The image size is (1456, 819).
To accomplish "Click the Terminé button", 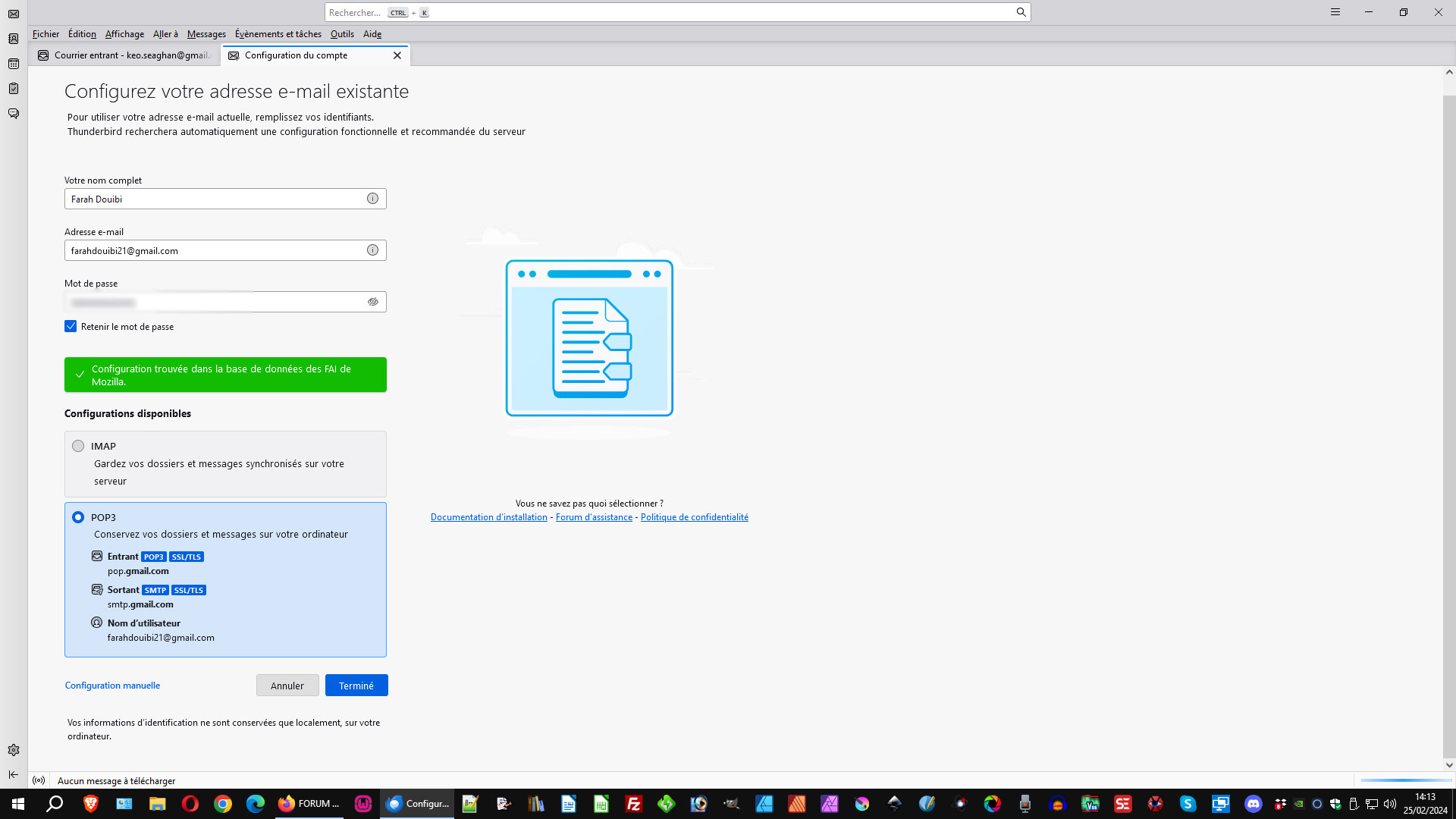I will (356, 686).
